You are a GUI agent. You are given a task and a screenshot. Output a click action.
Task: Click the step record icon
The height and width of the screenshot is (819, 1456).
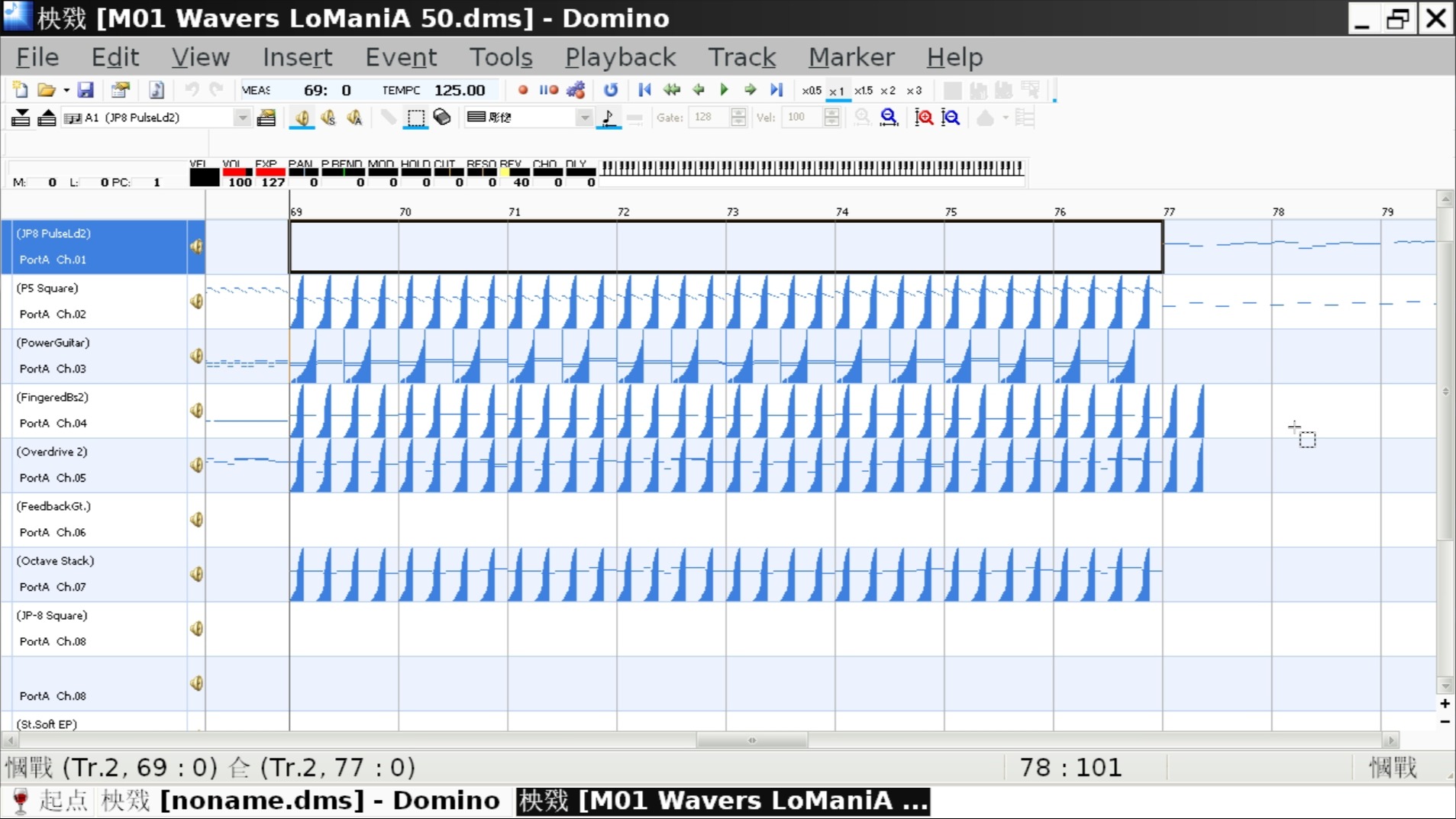[549, 90]
